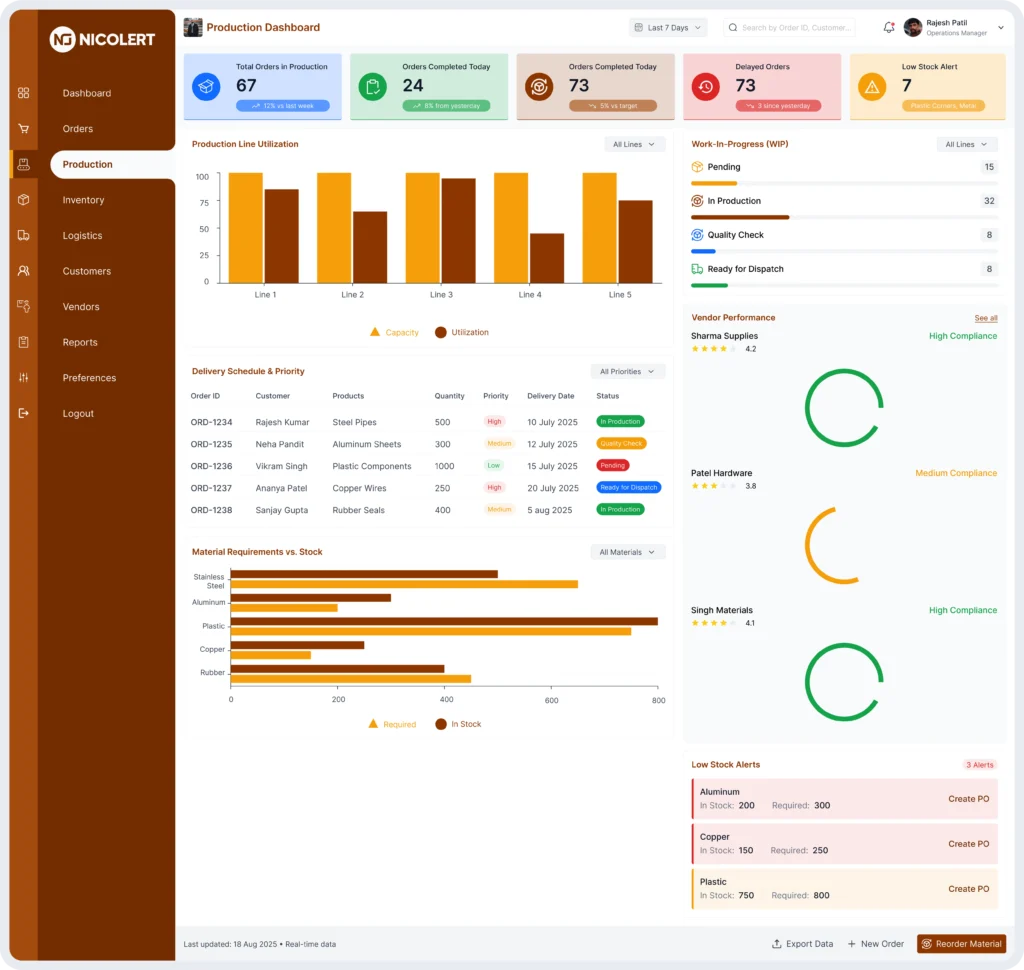Toggle the Required legend series in materials chart

coord(392,724)
